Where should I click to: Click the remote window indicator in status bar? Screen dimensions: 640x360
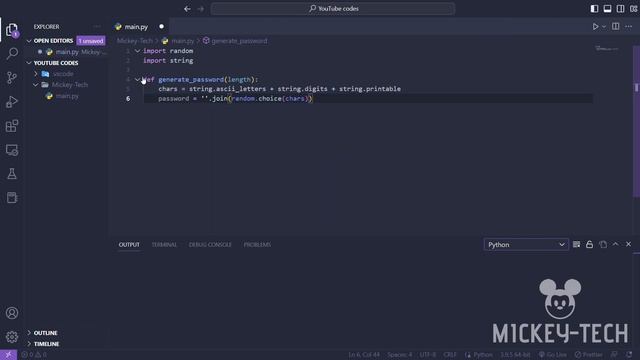(x=8, y=355)
